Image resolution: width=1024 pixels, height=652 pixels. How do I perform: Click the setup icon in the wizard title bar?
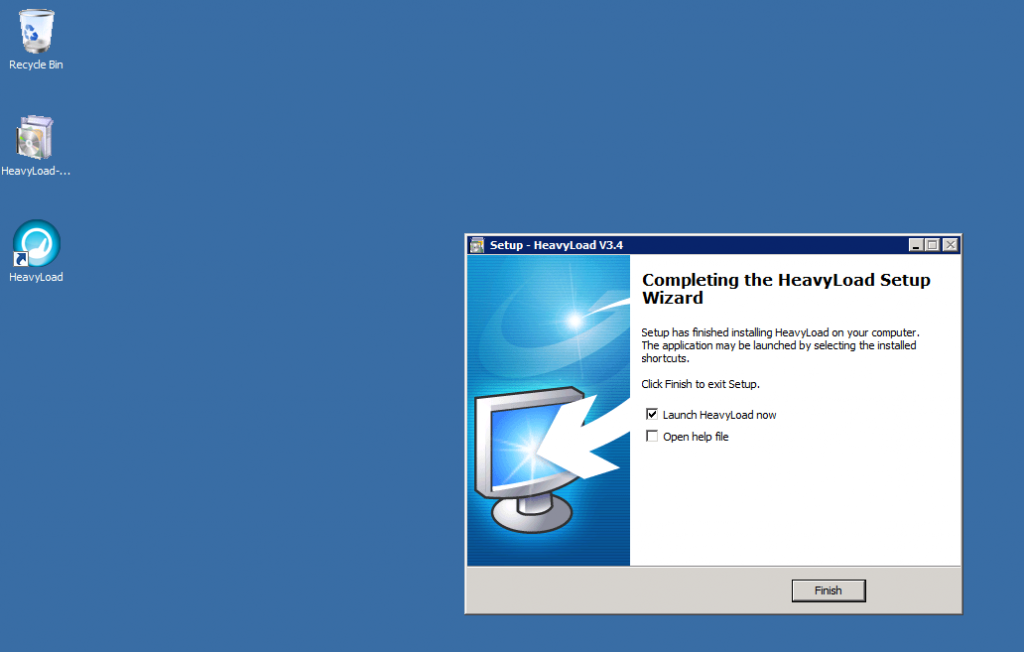(477, 245)
